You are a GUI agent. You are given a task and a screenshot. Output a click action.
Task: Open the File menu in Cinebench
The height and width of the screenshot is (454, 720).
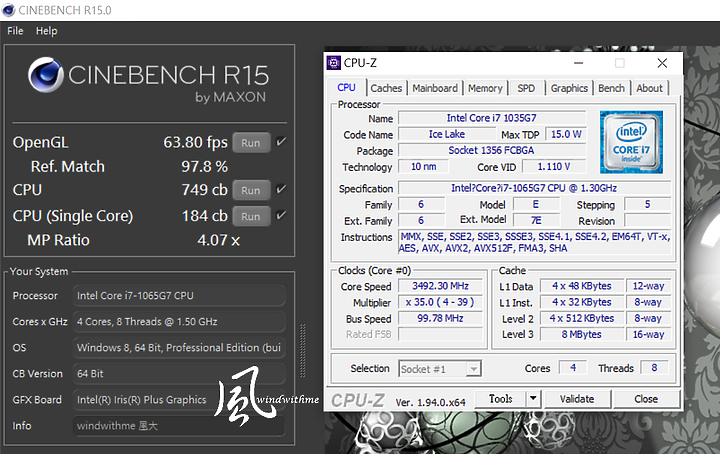[15, 31]
